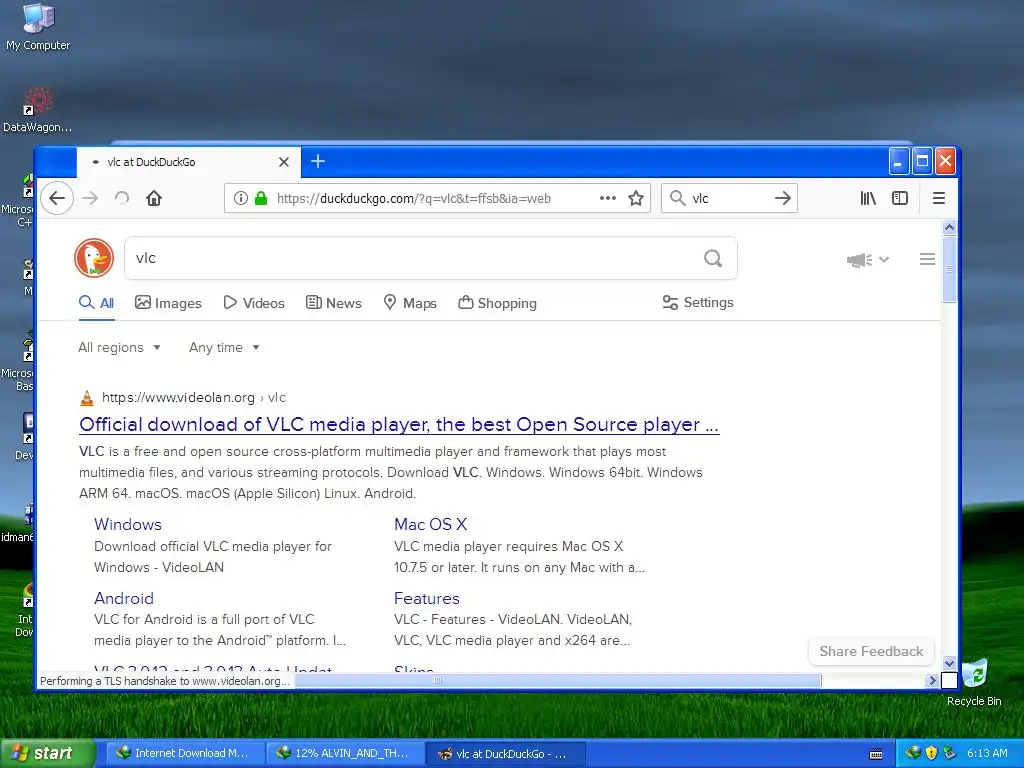This screenshot has height=768, width=1024.
Task: Click the green padlock security icon
Action: click(x=261, y=198)
